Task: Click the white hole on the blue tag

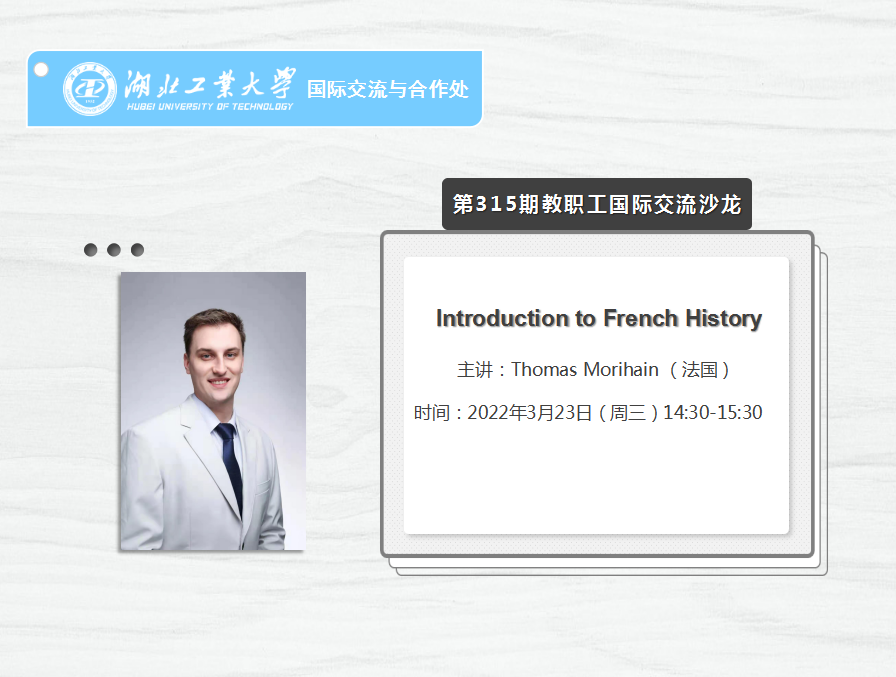Action: tap(41, 69)
